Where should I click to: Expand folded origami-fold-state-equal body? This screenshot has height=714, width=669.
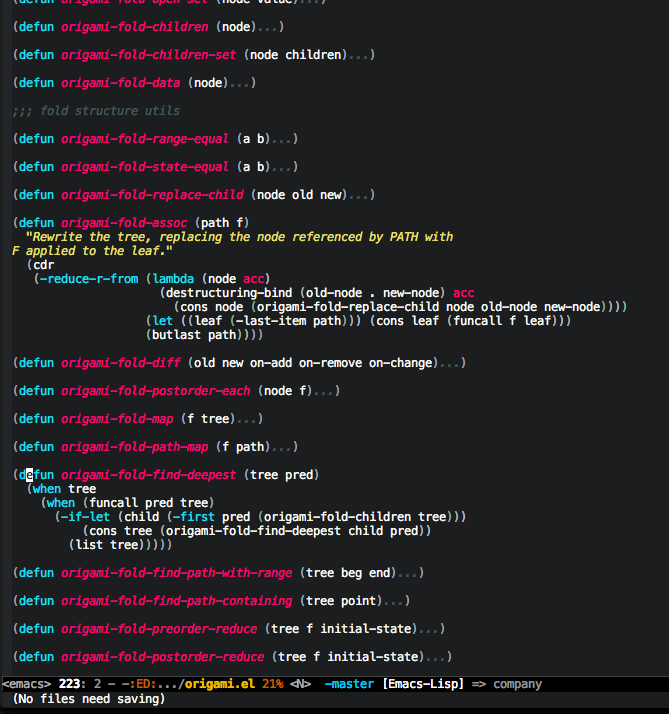pos(283,169)
